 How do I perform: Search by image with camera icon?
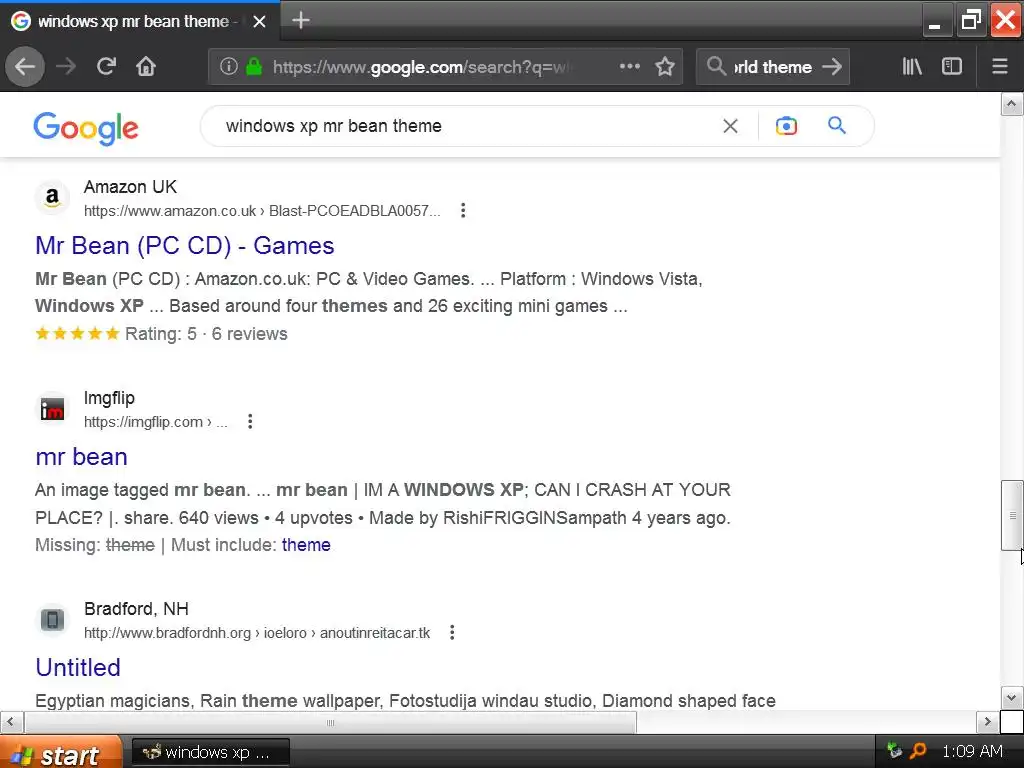[x=786, y=126]
